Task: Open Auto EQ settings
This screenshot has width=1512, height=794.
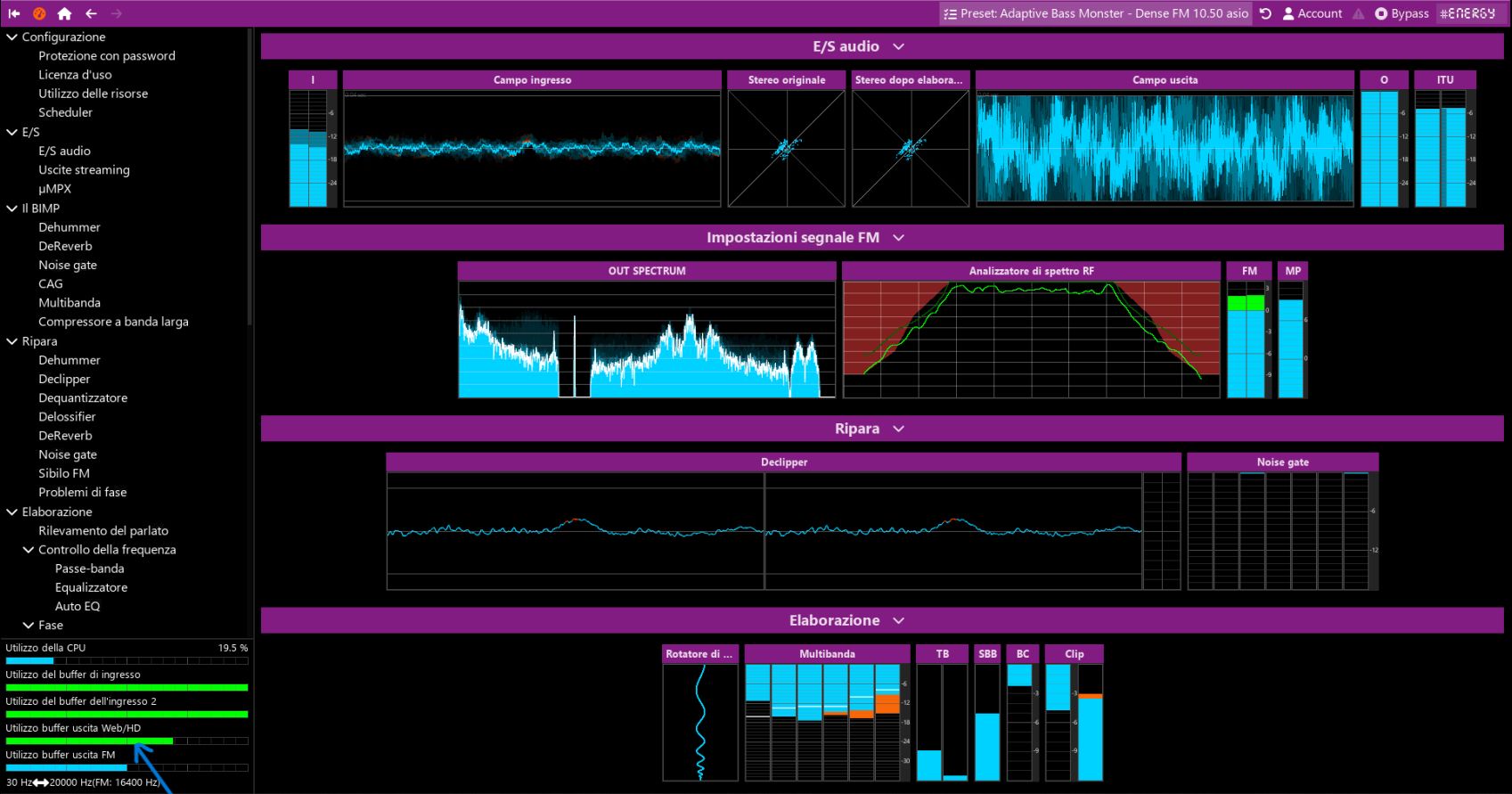Action: point(78,607)
